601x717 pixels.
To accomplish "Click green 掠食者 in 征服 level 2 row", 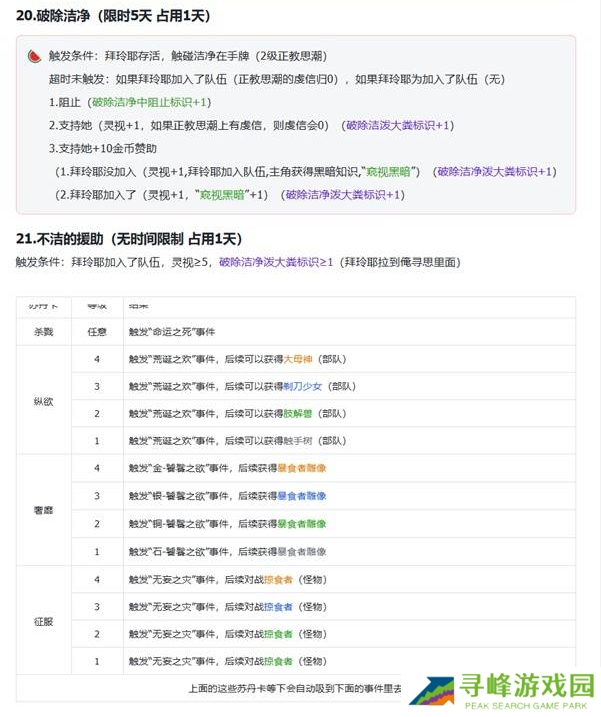I will pos(278,634).
